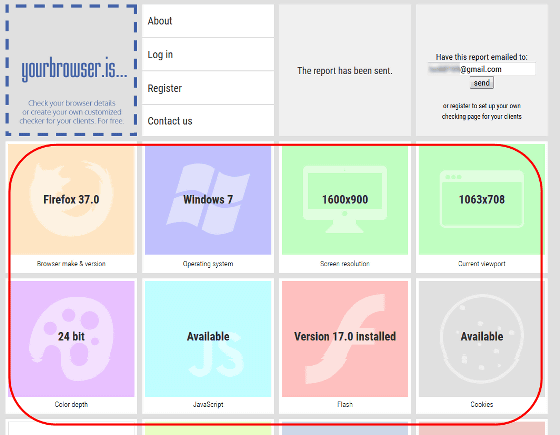Open the Flash Version 17.0 installed tile
The height and width of the screenshot is (435, 560).
pyautogui.click(x=345, y=339)
